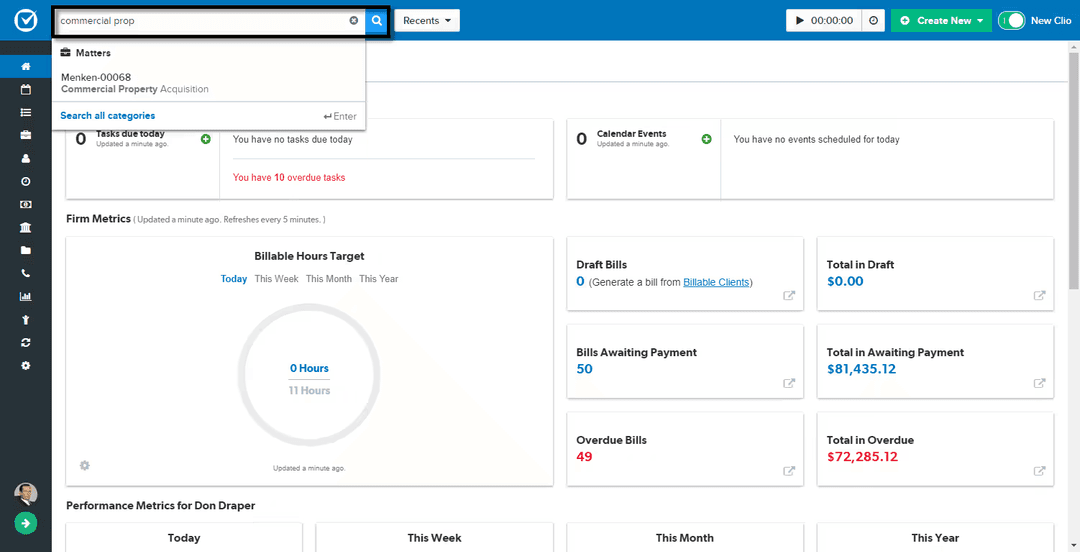1080x552 pixels.
Task: Click the Clio checkmark logo
Action: coord(25,21)
